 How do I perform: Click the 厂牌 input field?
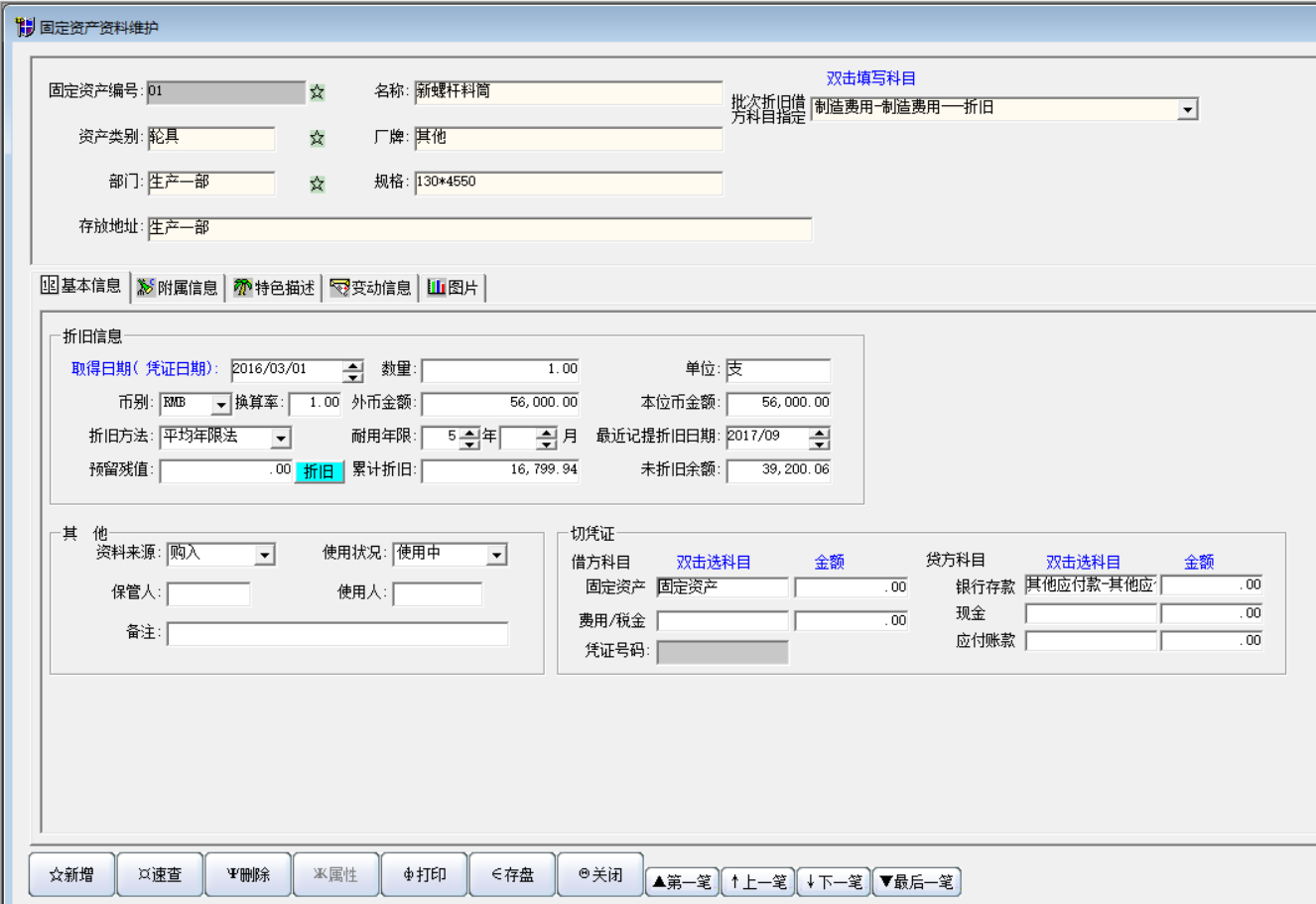pyautogui.click(x=569, y=138)
